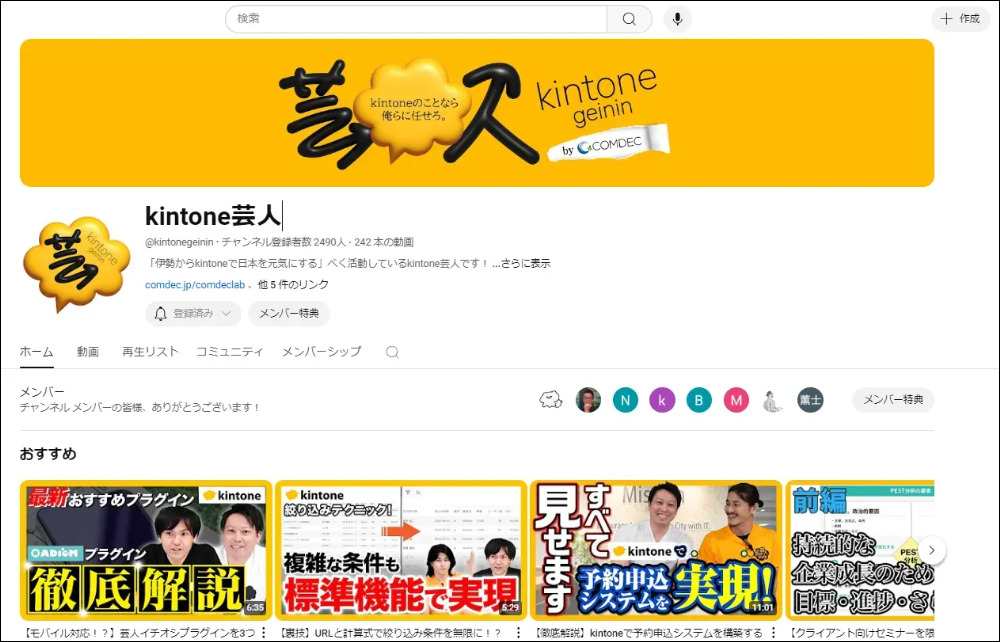Click the おすすめ section heading
The width and height of the screenshot is (1000, 642).
48,454
